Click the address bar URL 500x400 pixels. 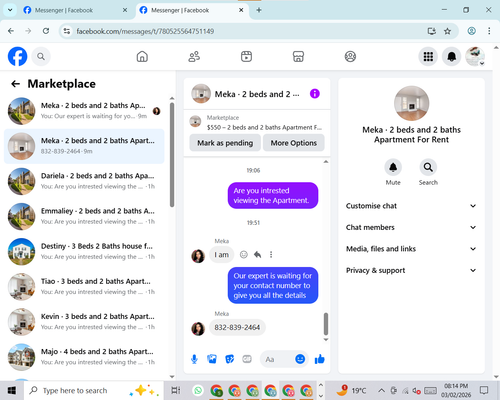pos(145,31)
